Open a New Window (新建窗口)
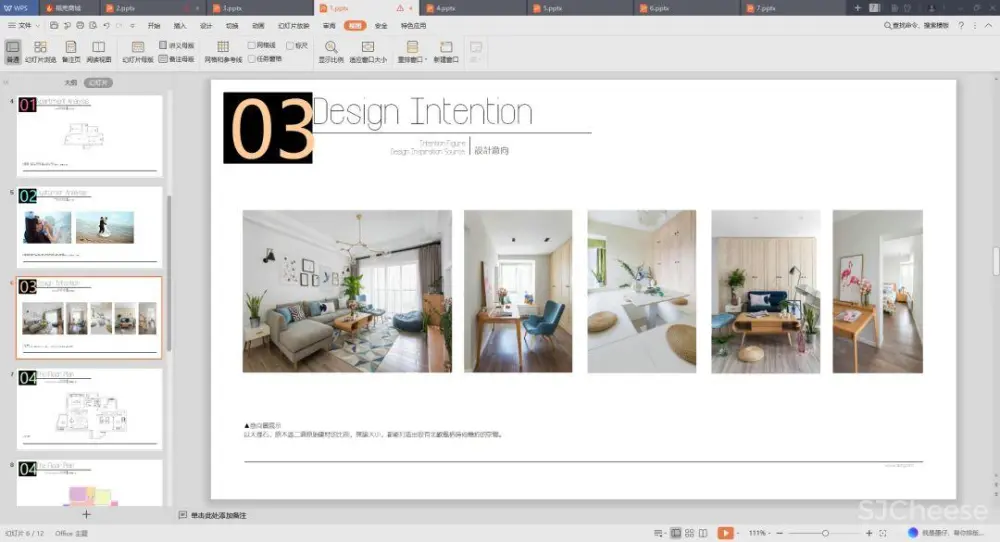This screenshot has width=1000, height=542. coord(446,51)
